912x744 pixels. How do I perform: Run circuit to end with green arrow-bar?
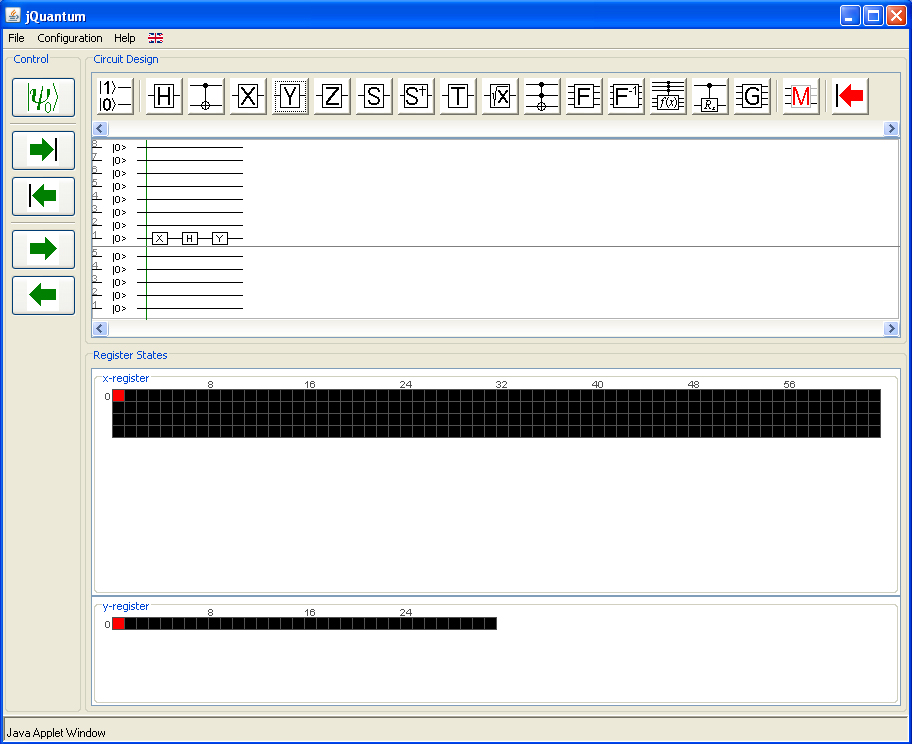coord(44,150)
